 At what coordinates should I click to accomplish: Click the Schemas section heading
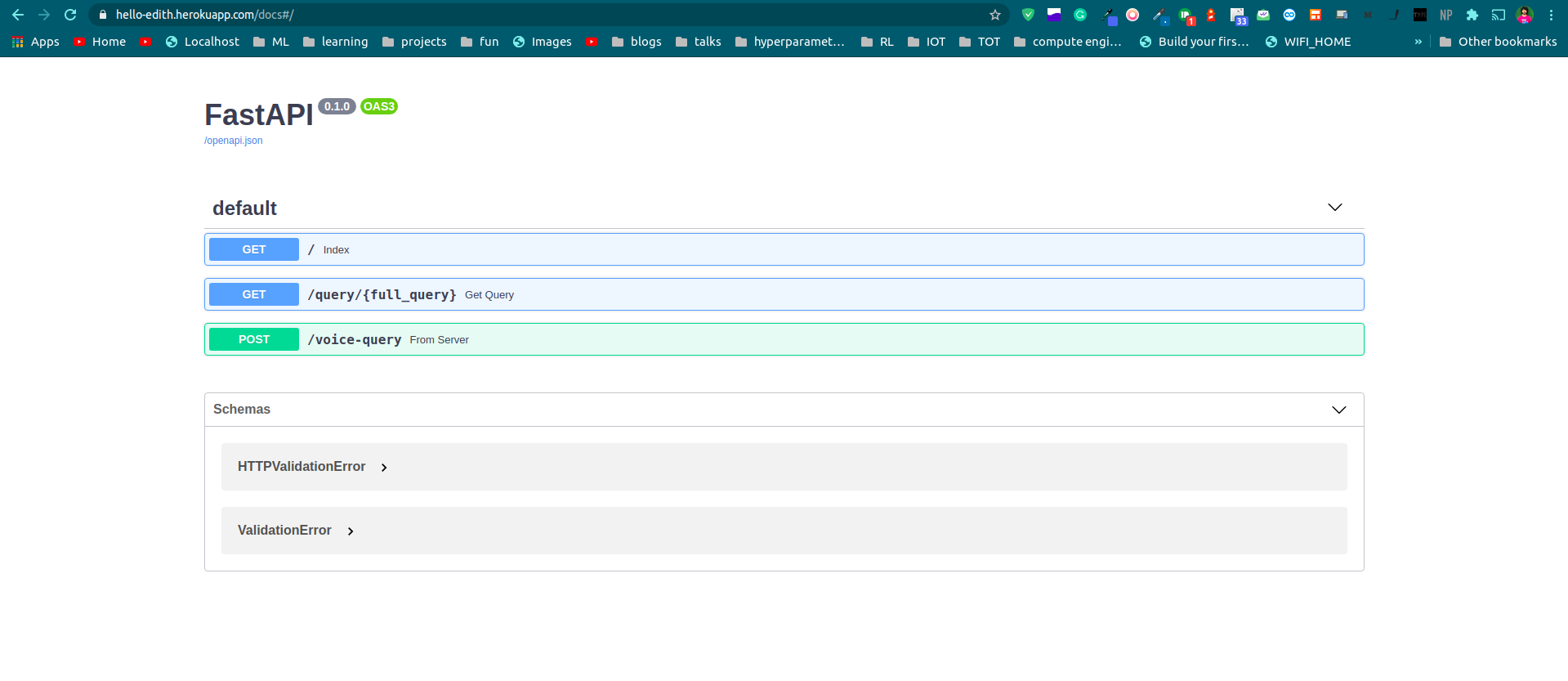(242, 410)
